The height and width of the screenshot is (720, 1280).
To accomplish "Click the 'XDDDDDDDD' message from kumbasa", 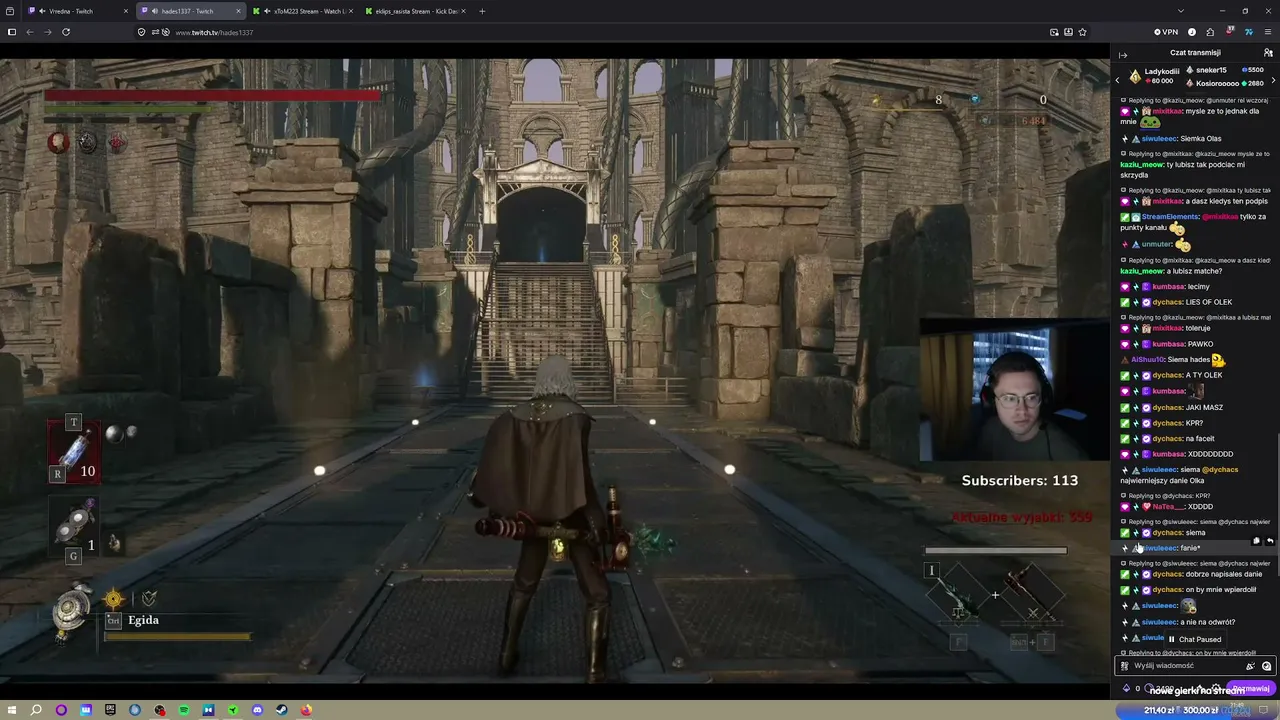I will (x=1210, y=454).
